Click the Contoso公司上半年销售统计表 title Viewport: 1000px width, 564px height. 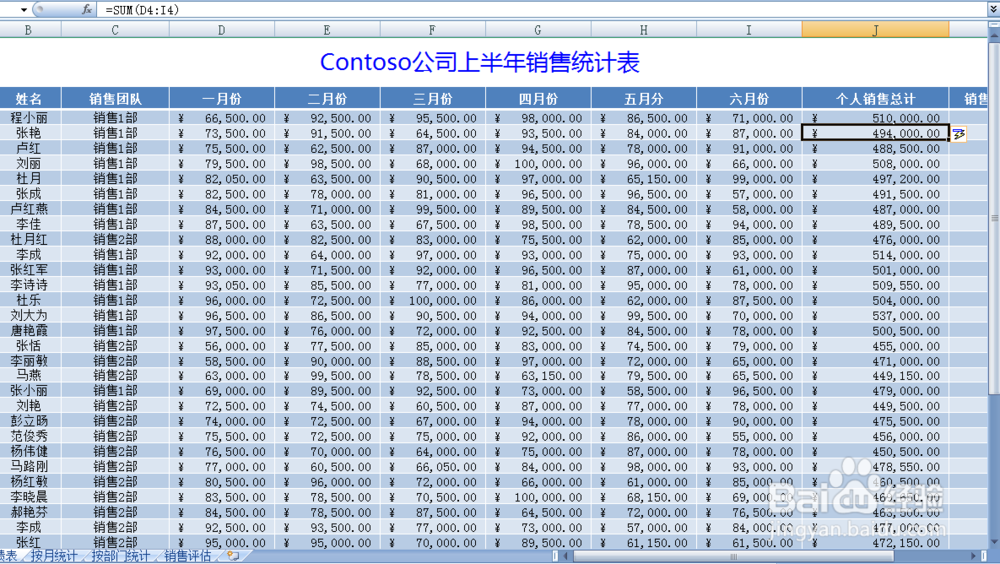tap(480, 63)
